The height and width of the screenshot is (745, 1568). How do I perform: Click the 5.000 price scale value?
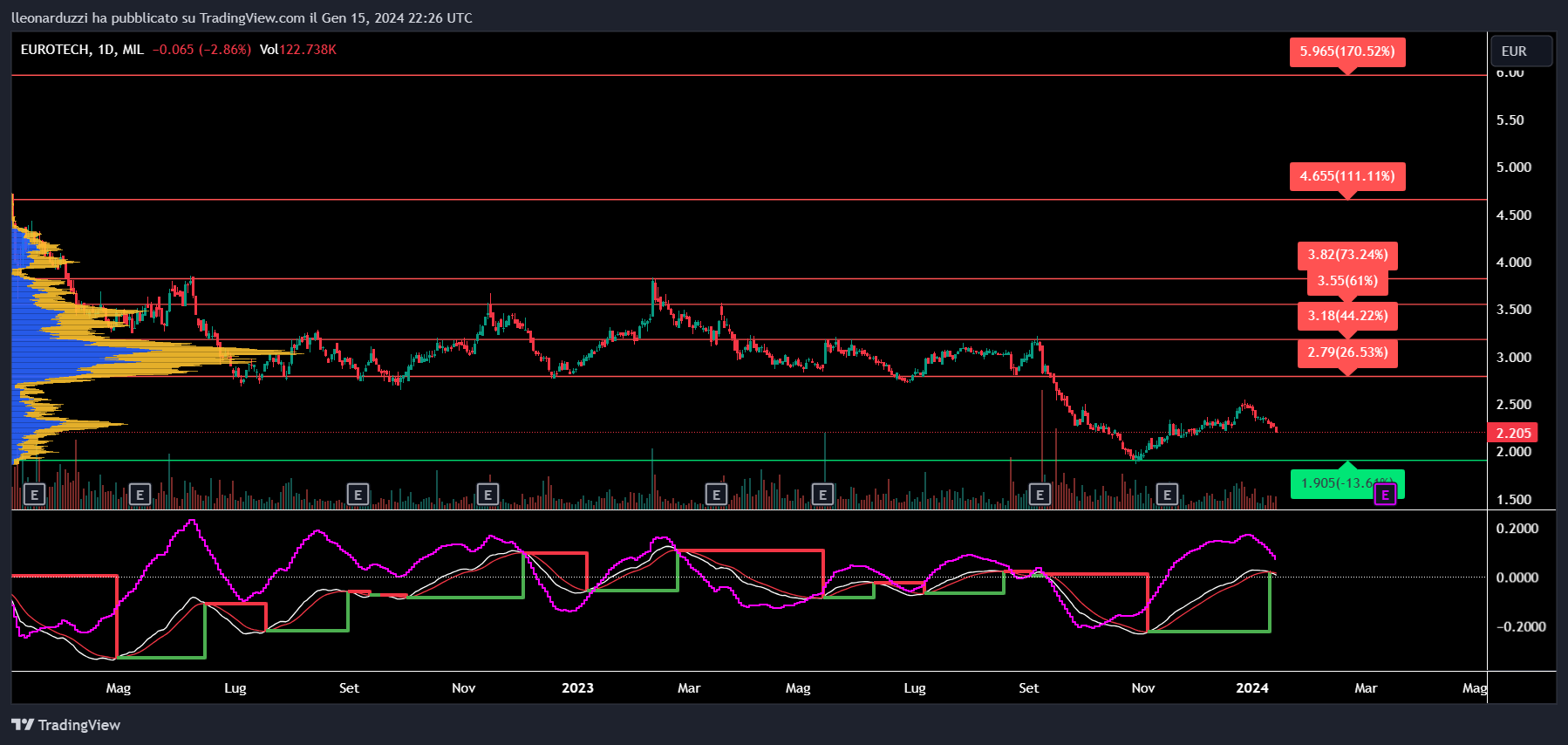pos(1514,167)
